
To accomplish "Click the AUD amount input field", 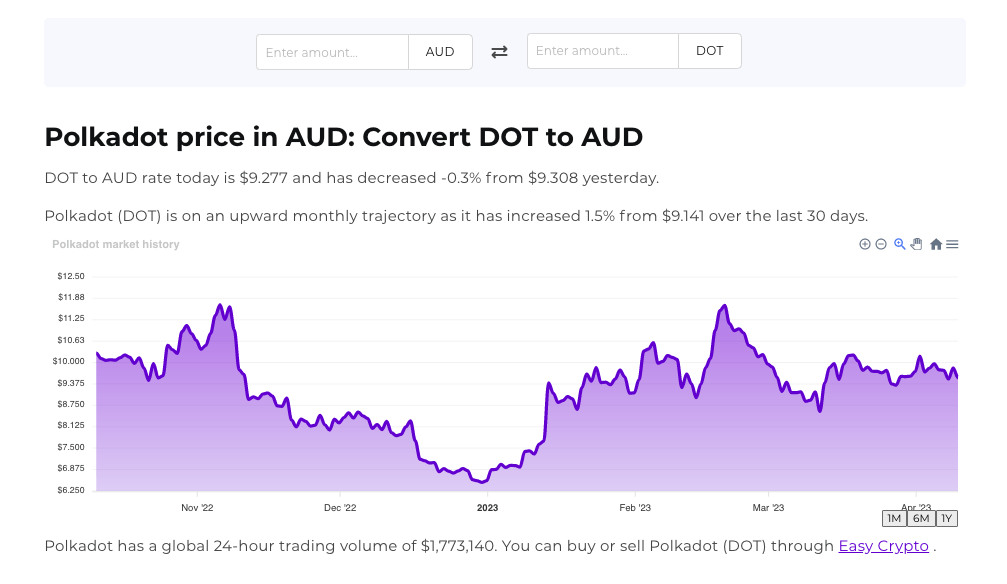I will click(332, 52).
